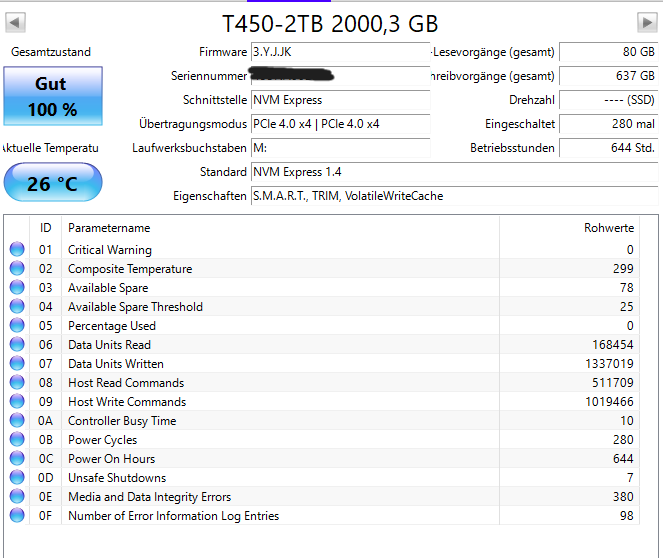Viewport: 663px width, 558px height.
Task: Click the Gut 100 % health status button
Action: [x=53, y=96]
